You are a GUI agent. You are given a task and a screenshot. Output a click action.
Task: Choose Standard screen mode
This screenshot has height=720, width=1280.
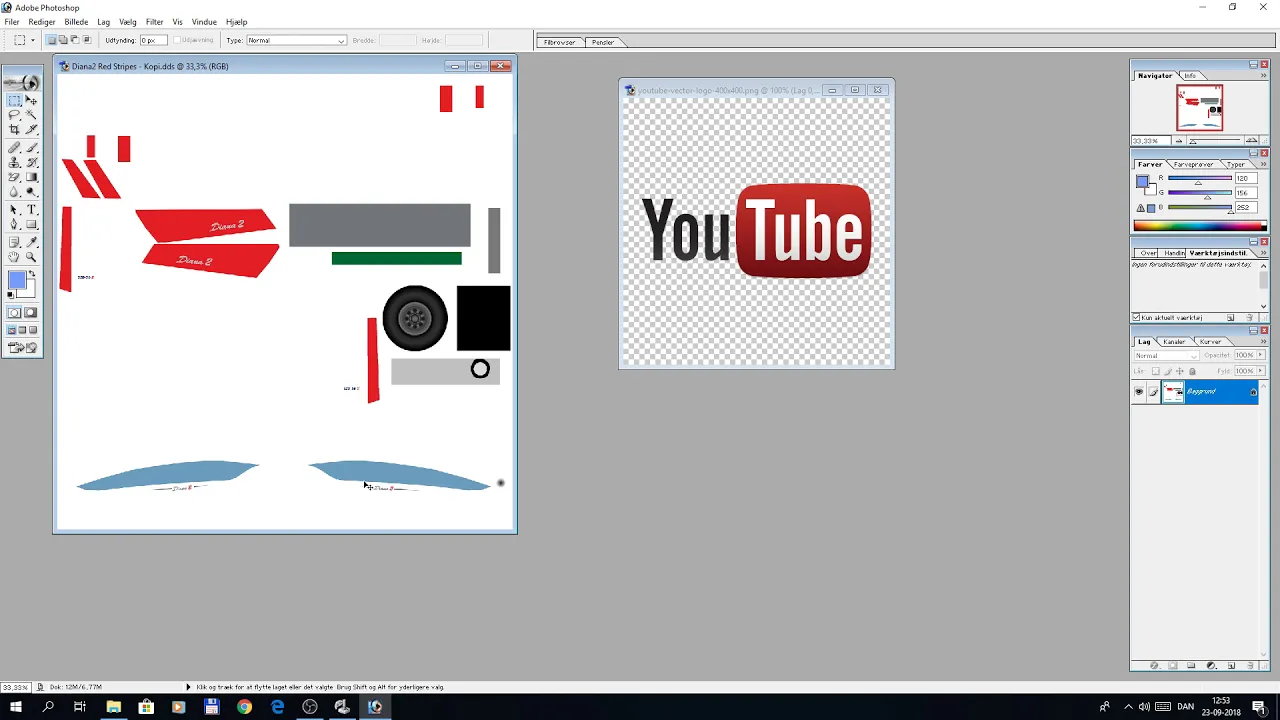coord(11,330)
